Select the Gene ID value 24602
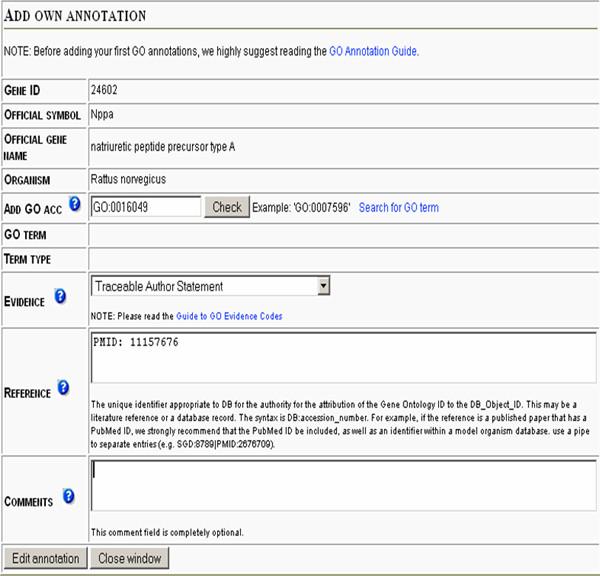The image size is (600, 576). point(104,90)
